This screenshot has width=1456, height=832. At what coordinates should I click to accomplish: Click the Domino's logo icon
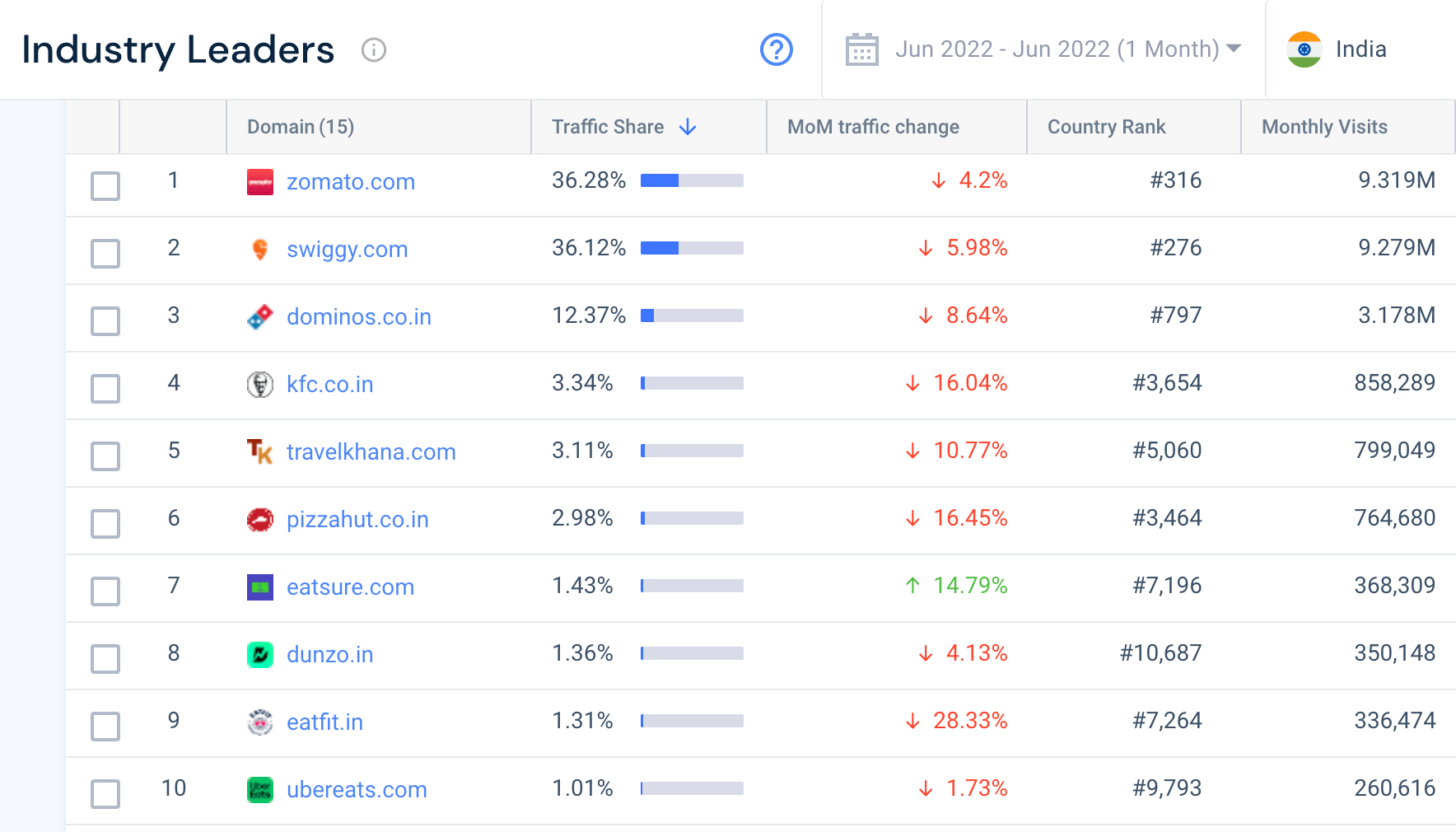click(x=259, y=316)
